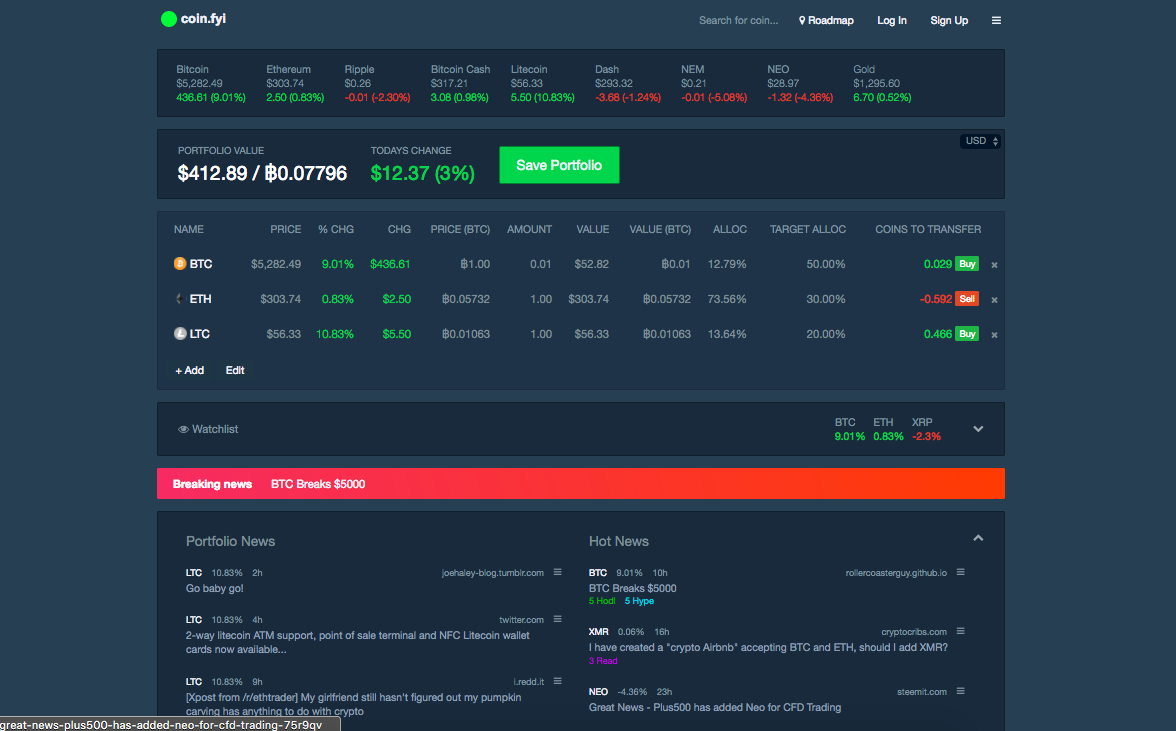Click the ETH coin icon in portfolio

click(x=180, y=298)
